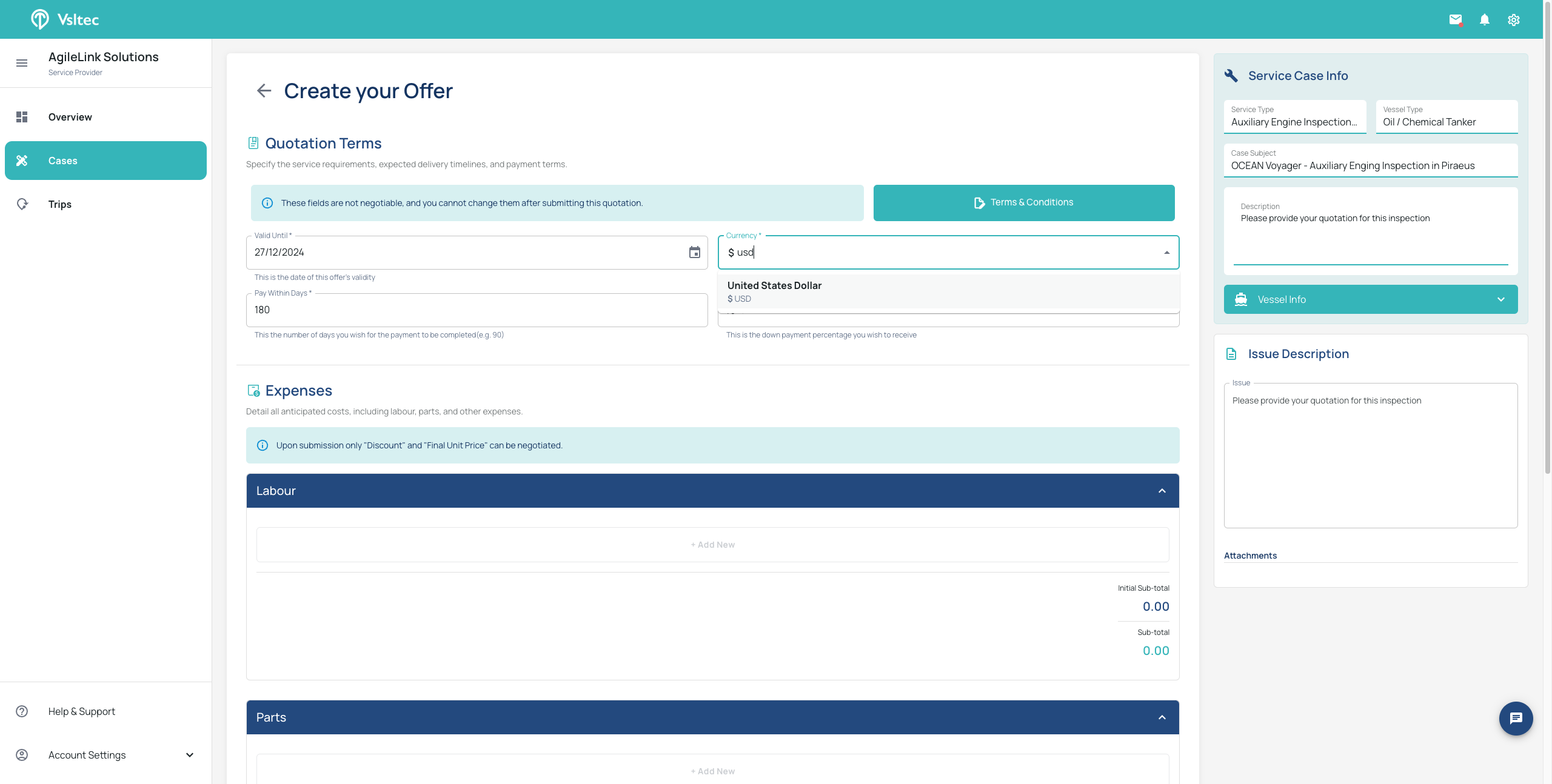The height and width of the screenshot is (784, 1552).
Task: Open Help & Support
Action: tap(105, 711)
